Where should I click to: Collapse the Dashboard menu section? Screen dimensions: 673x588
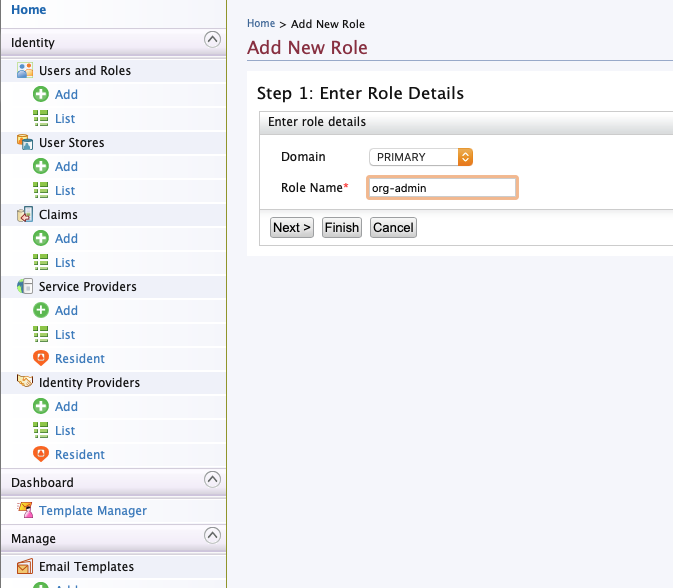point(212,479)
